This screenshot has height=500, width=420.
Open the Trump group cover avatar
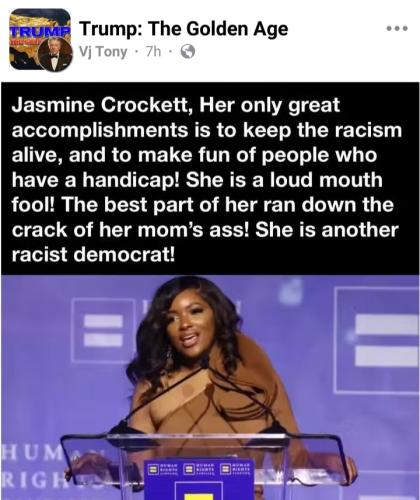(x=40, y=39)
